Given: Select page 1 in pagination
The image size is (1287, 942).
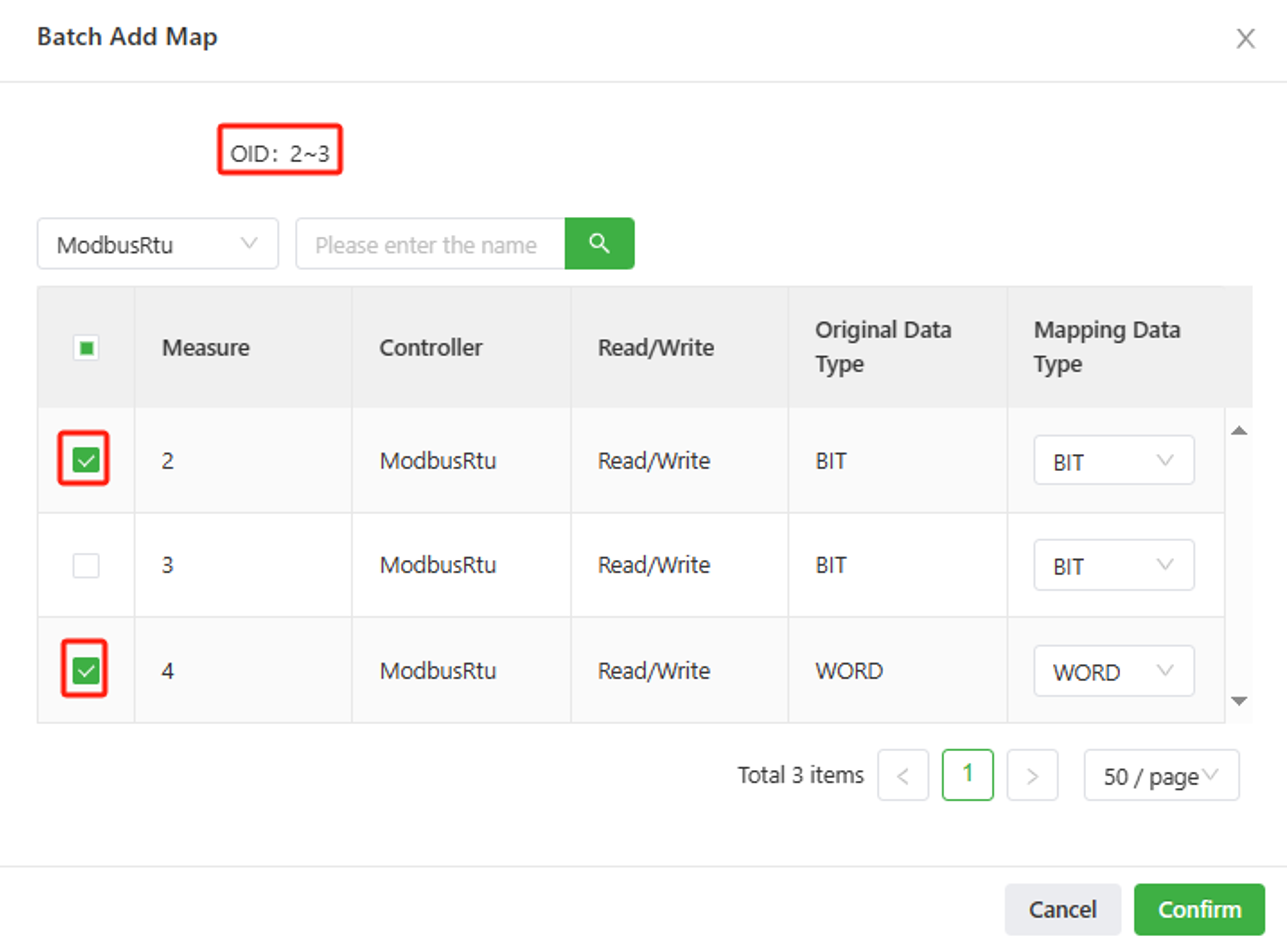Looking at the screenshot, I should [967, 775].
